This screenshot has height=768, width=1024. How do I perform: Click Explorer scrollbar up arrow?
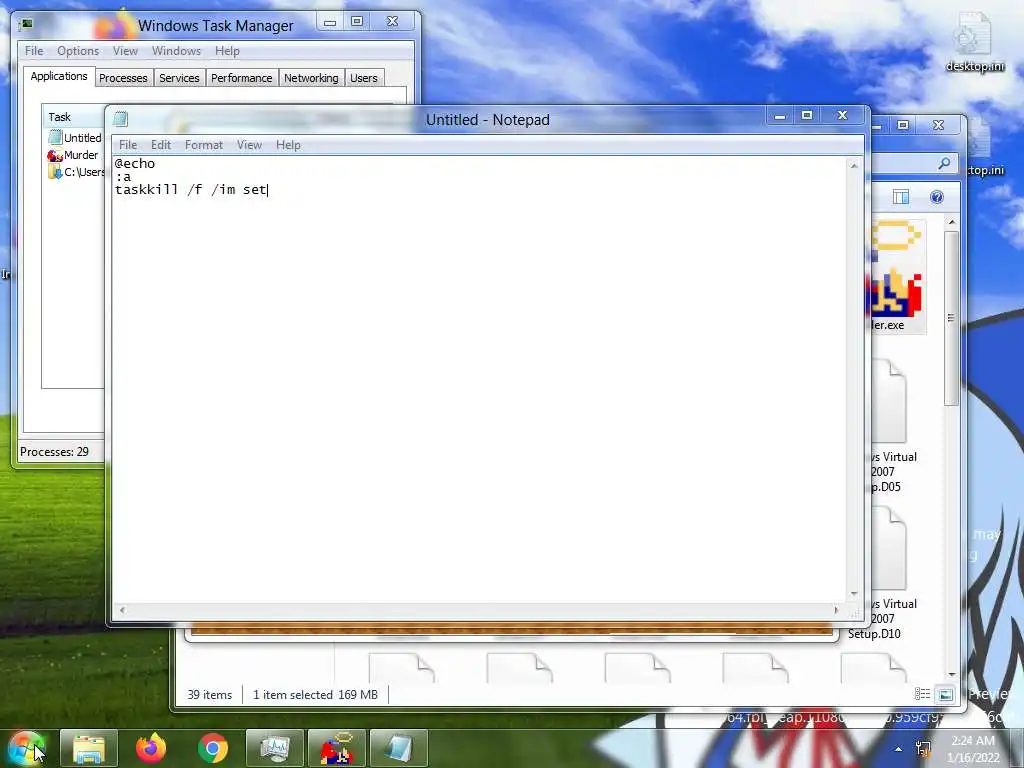[x=952, y=223]
